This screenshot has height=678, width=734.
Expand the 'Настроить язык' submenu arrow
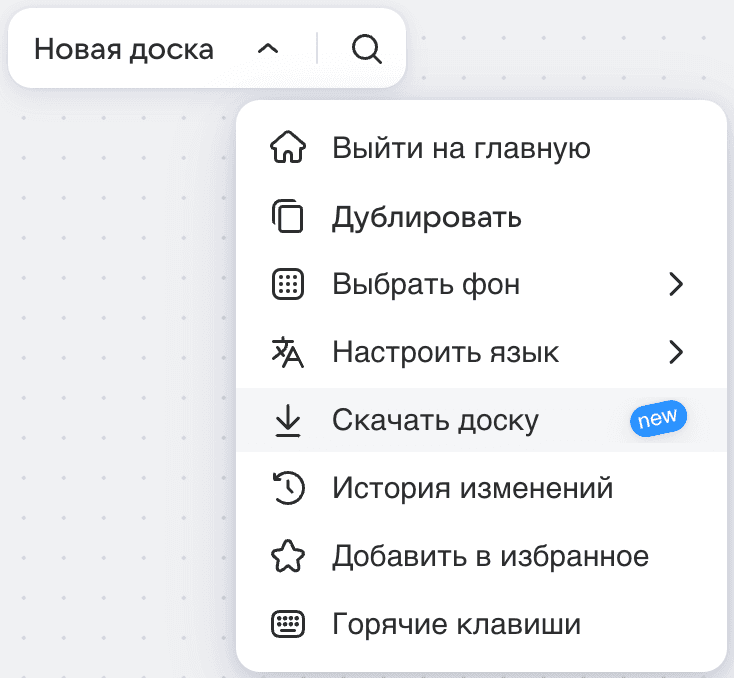pos(676,352)
